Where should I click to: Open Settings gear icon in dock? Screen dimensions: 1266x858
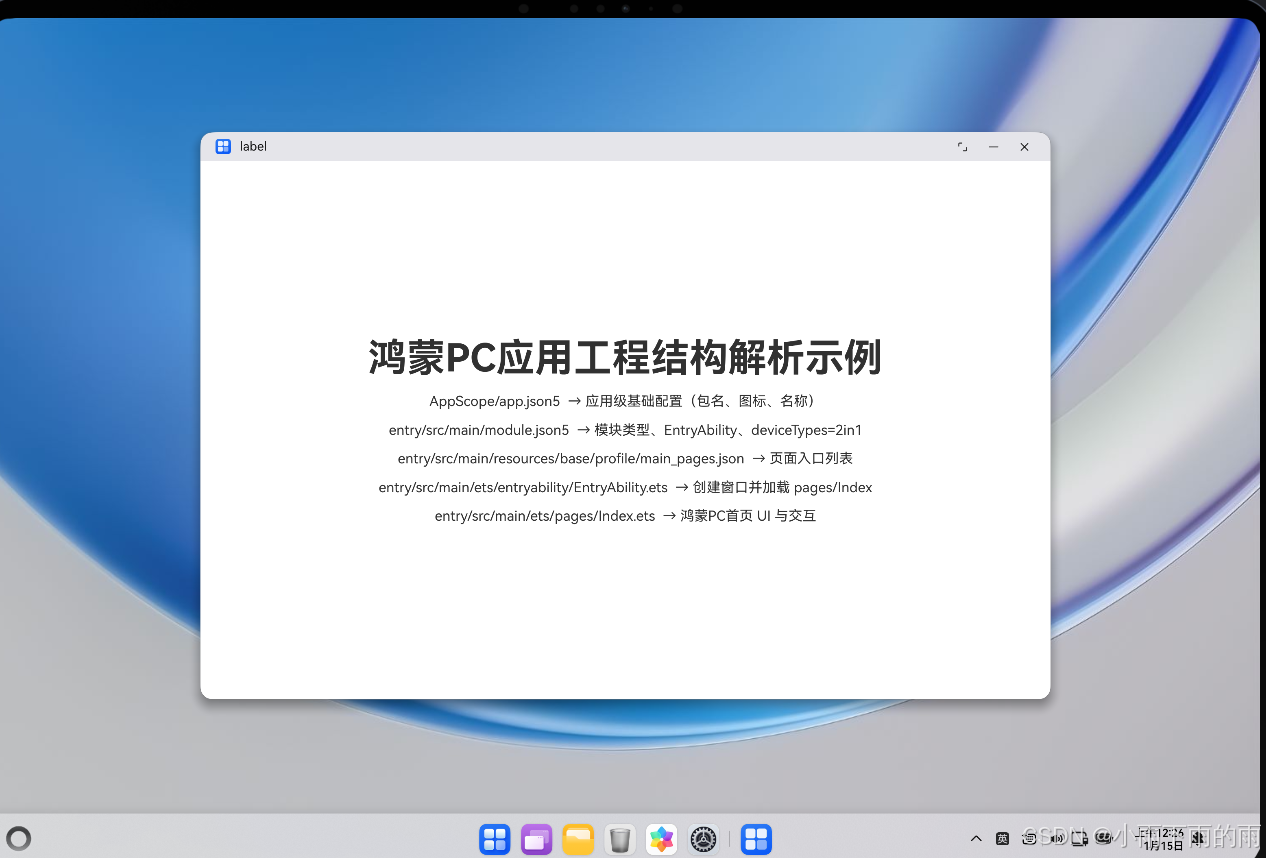(704, 839)
